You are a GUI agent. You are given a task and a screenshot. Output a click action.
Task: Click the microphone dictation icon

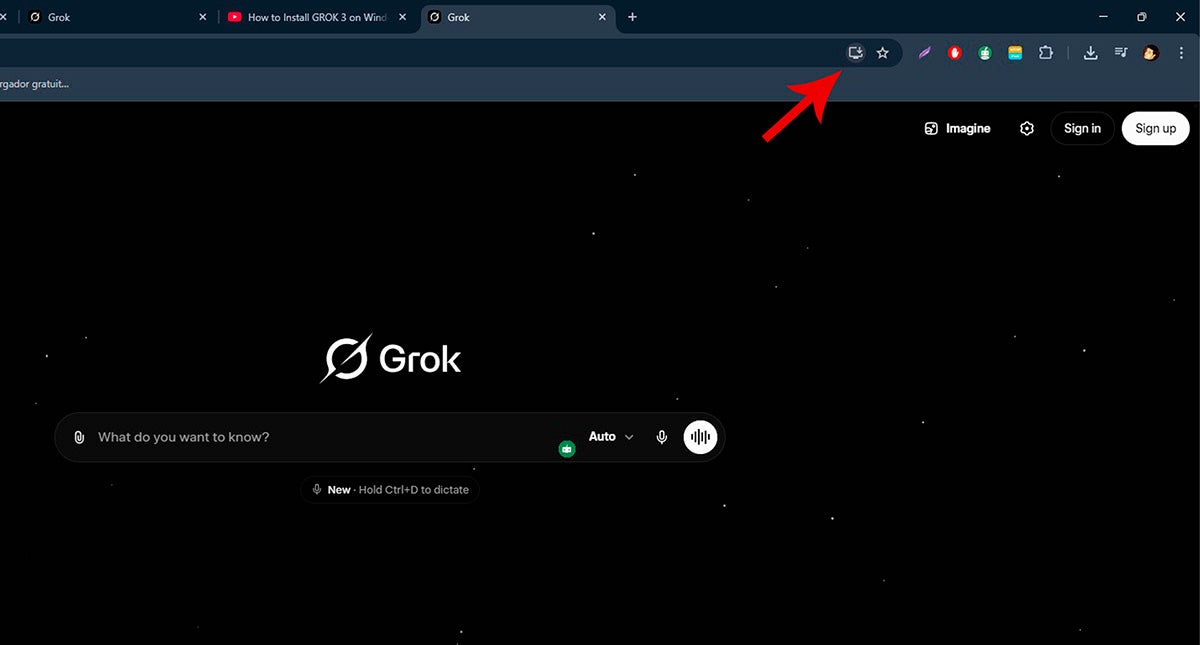(x=661, y=436)
